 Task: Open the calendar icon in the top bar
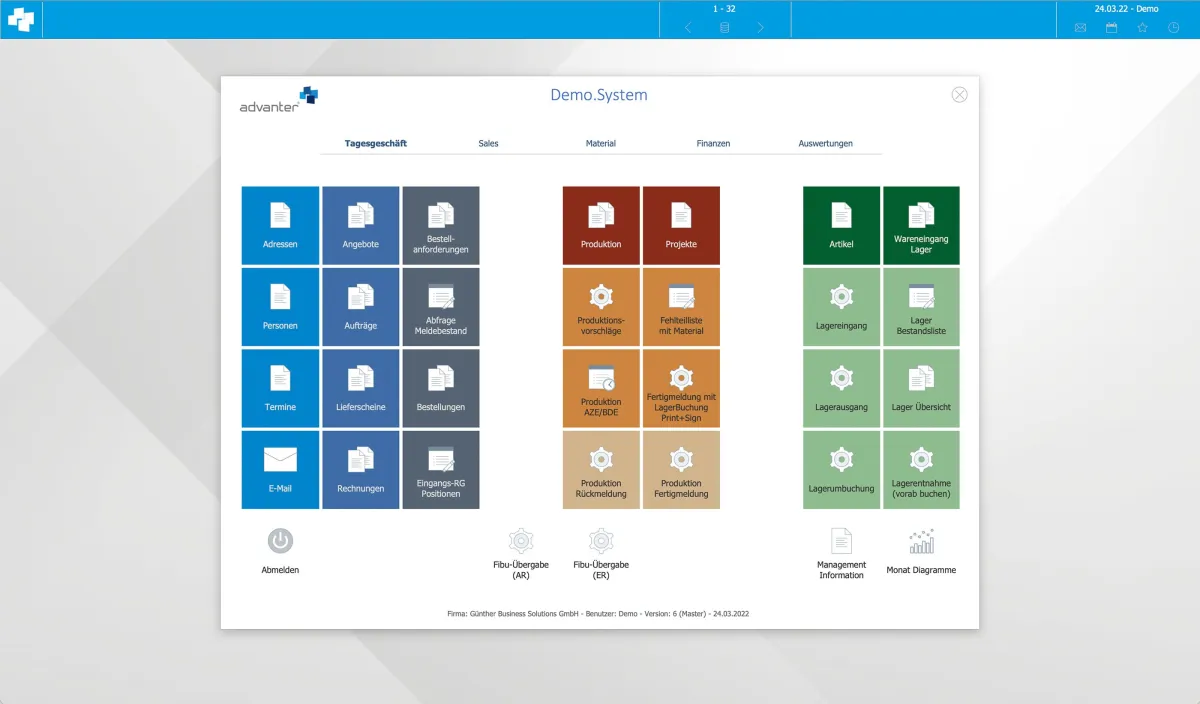[1110, 27]
